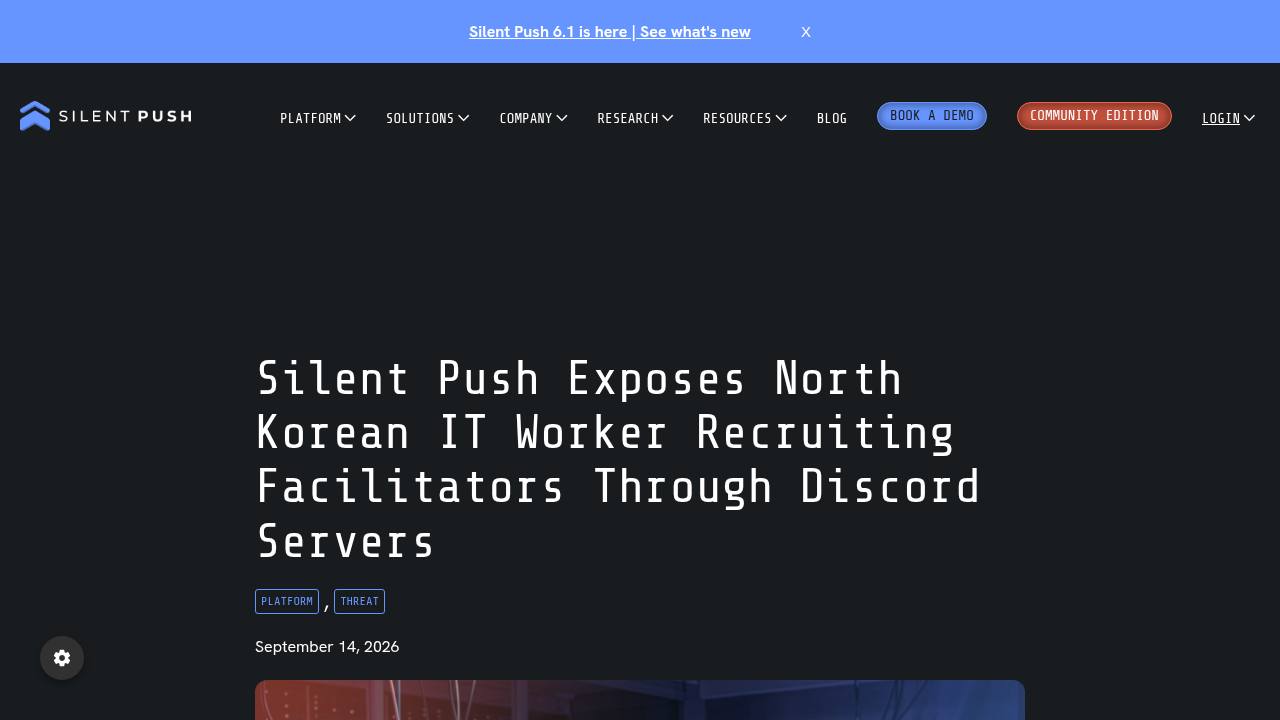Expand the Company menu
The height and width of the screenshot is (720, 1280).
(533, 118)
